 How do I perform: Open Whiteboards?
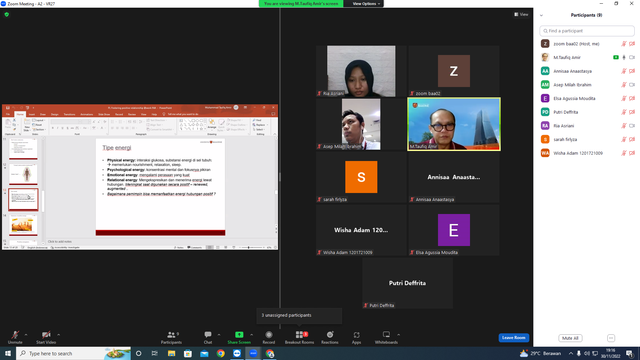pos(386,337)
